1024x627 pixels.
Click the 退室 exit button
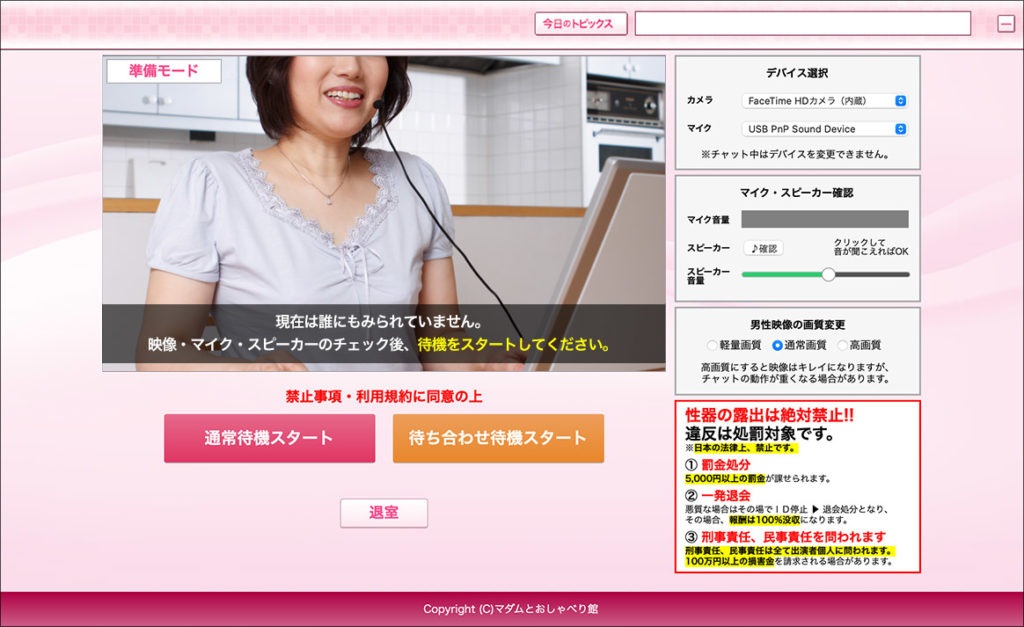[x=384, y=512]
